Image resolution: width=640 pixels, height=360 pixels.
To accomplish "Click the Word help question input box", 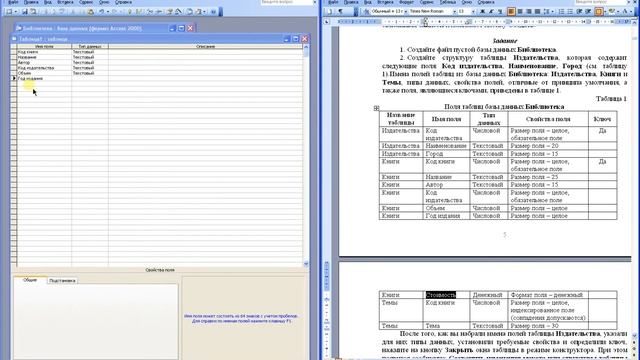I will [x=600, y=2].
